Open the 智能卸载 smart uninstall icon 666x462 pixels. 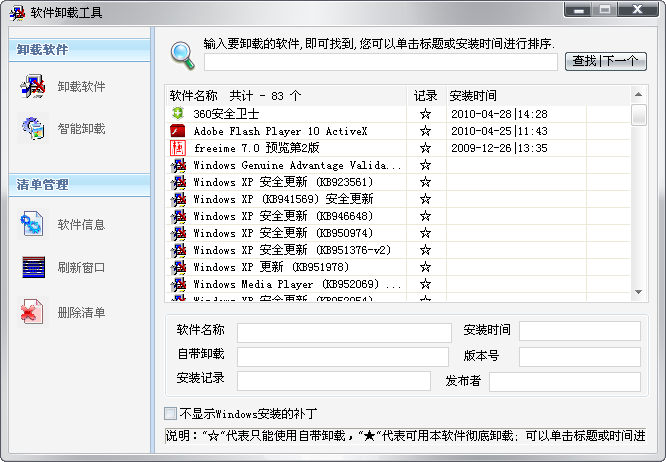click(33, 128)
